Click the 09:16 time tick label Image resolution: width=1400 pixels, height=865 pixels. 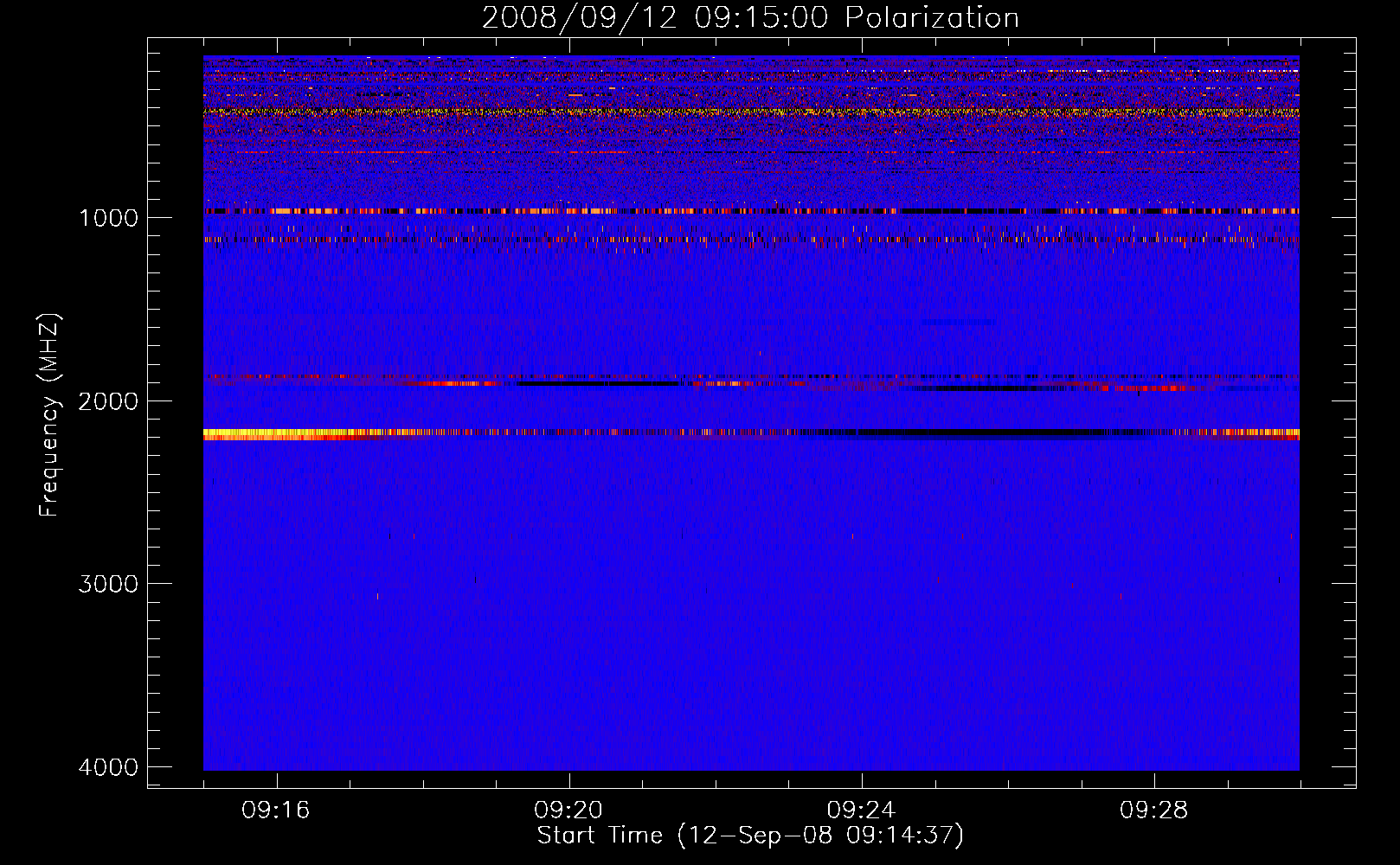(276, 811)
